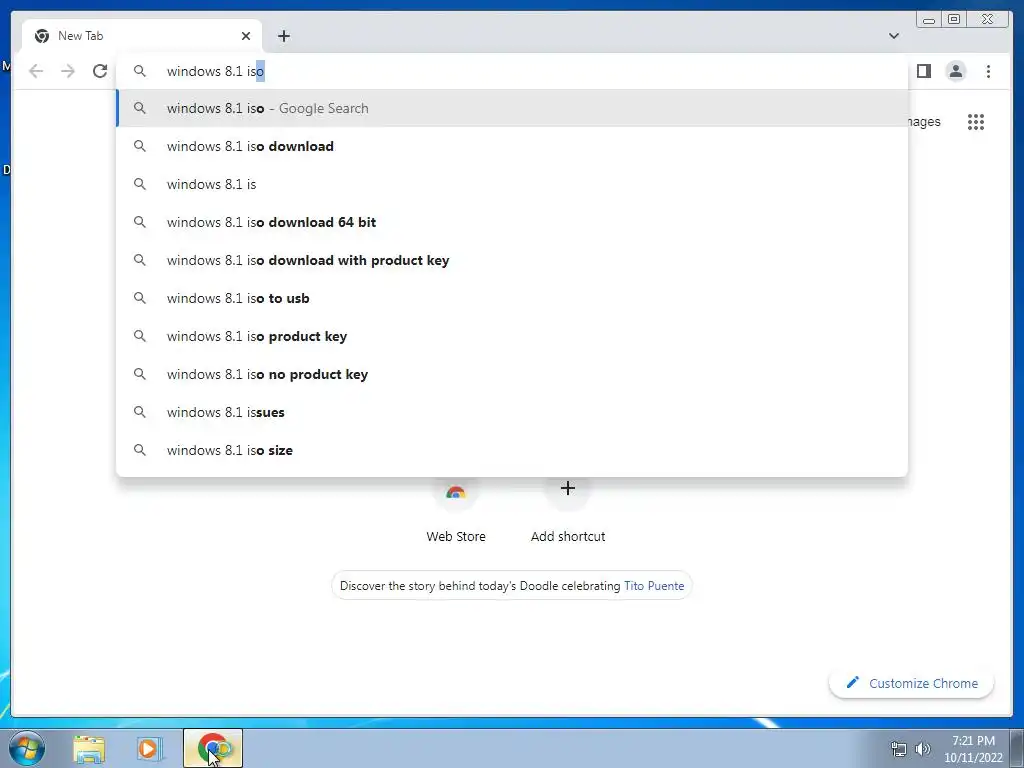Select the New Tab tab
This screenshot has width=1024, height=768.
click(142, 36)
